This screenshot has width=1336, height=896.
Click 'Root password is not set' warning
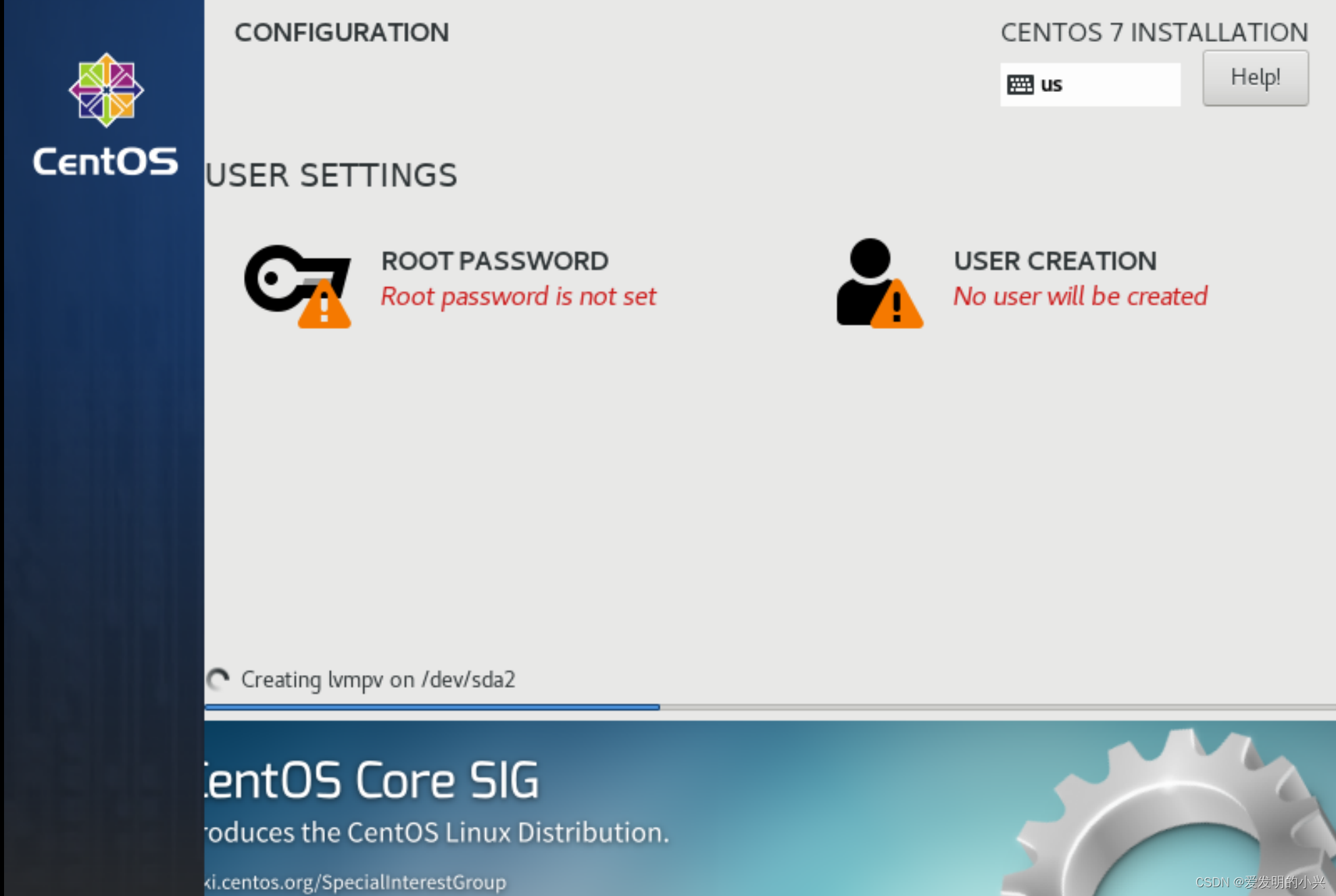tap(518, 297)
